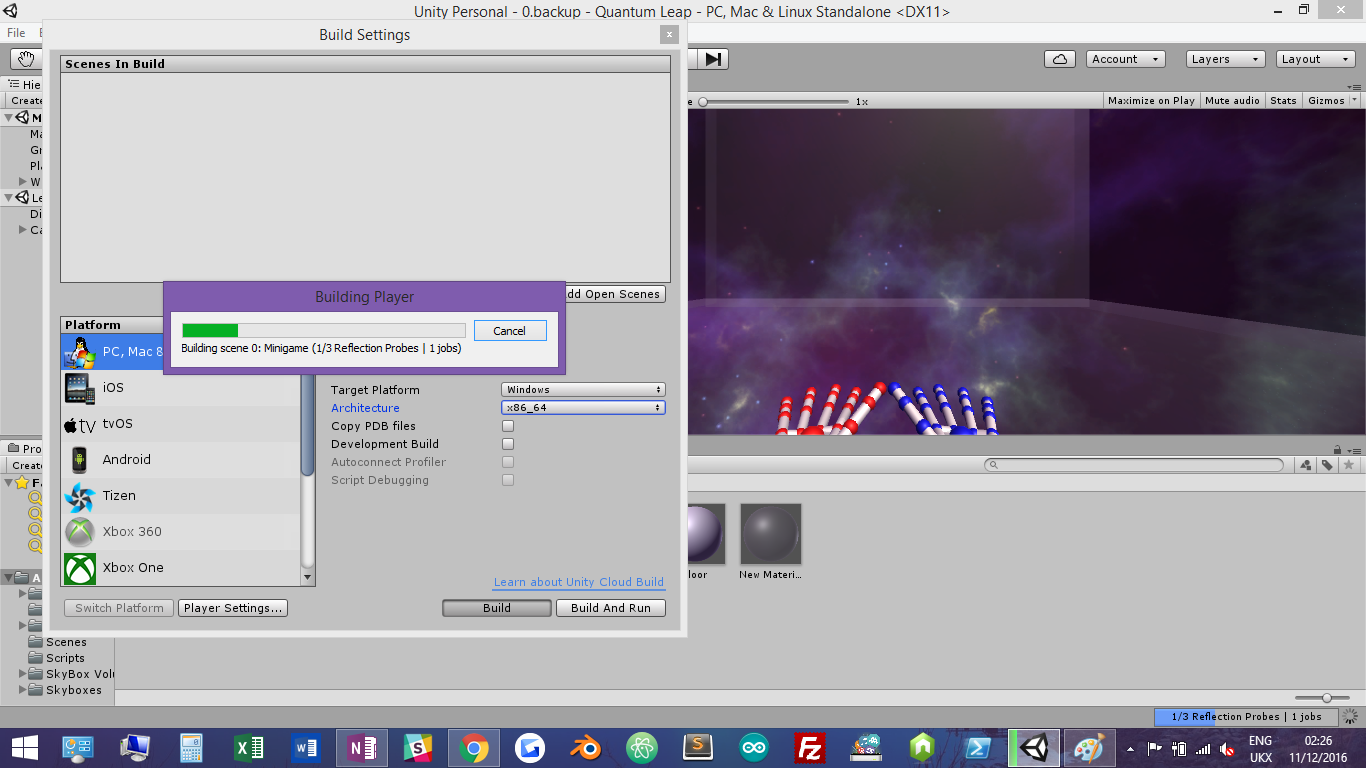Open the Target Platform dropdown

coord(583,389)
